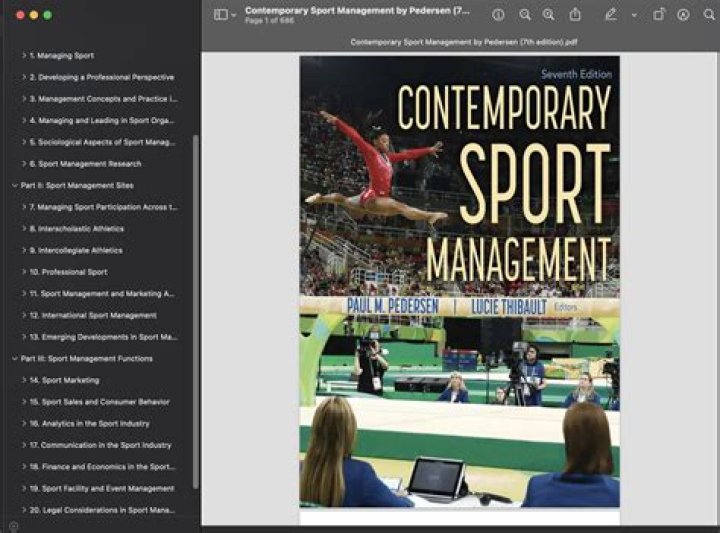The height and width of the screenshot is (533, 720).
Task: Open 17. Communication in the Sport Industry
Action: (x=101, y=445)
